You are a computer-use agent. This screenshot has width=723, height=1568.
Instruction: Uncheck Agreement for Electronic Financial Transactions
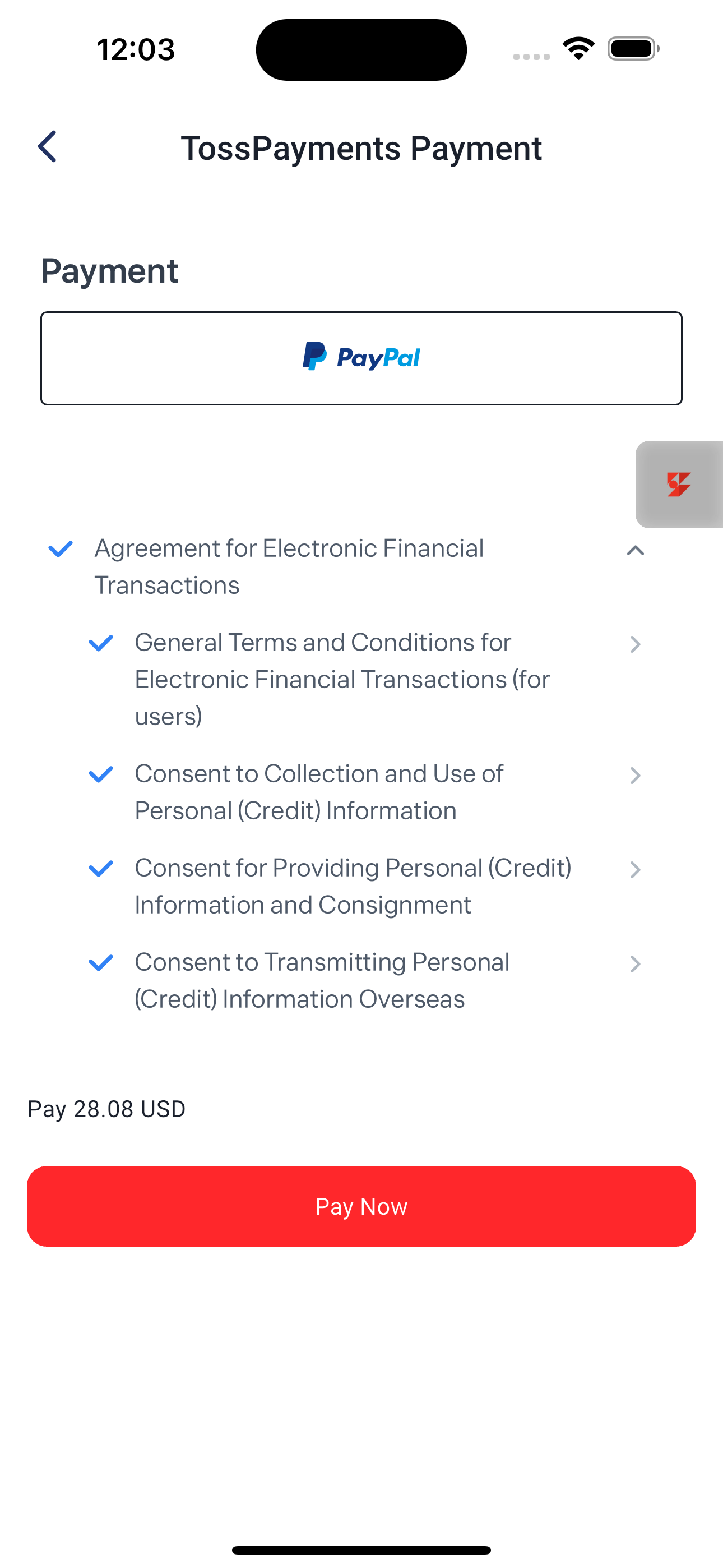[x=61, y=549]
